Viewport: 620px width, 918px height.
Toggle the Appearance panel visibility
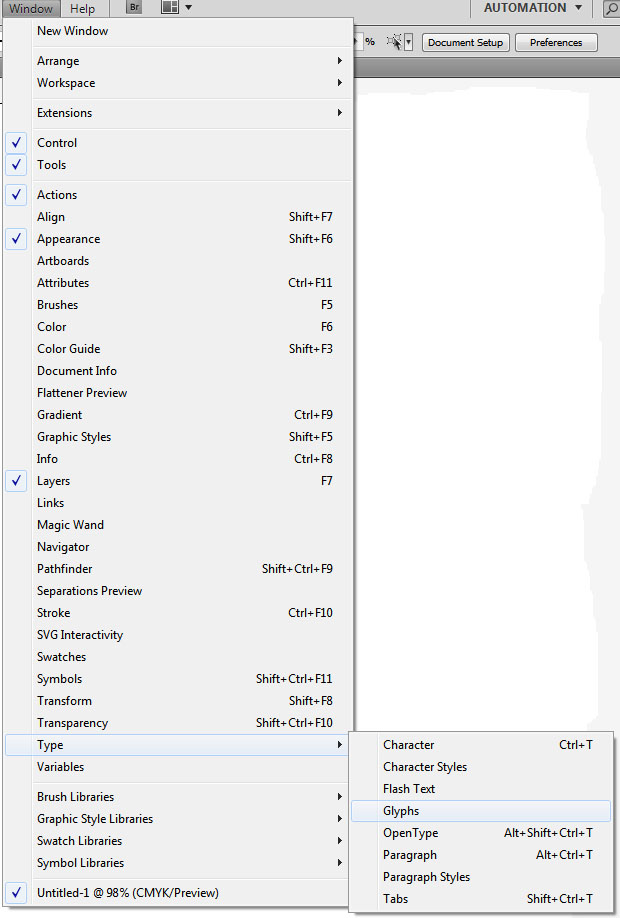coord(68,239)
